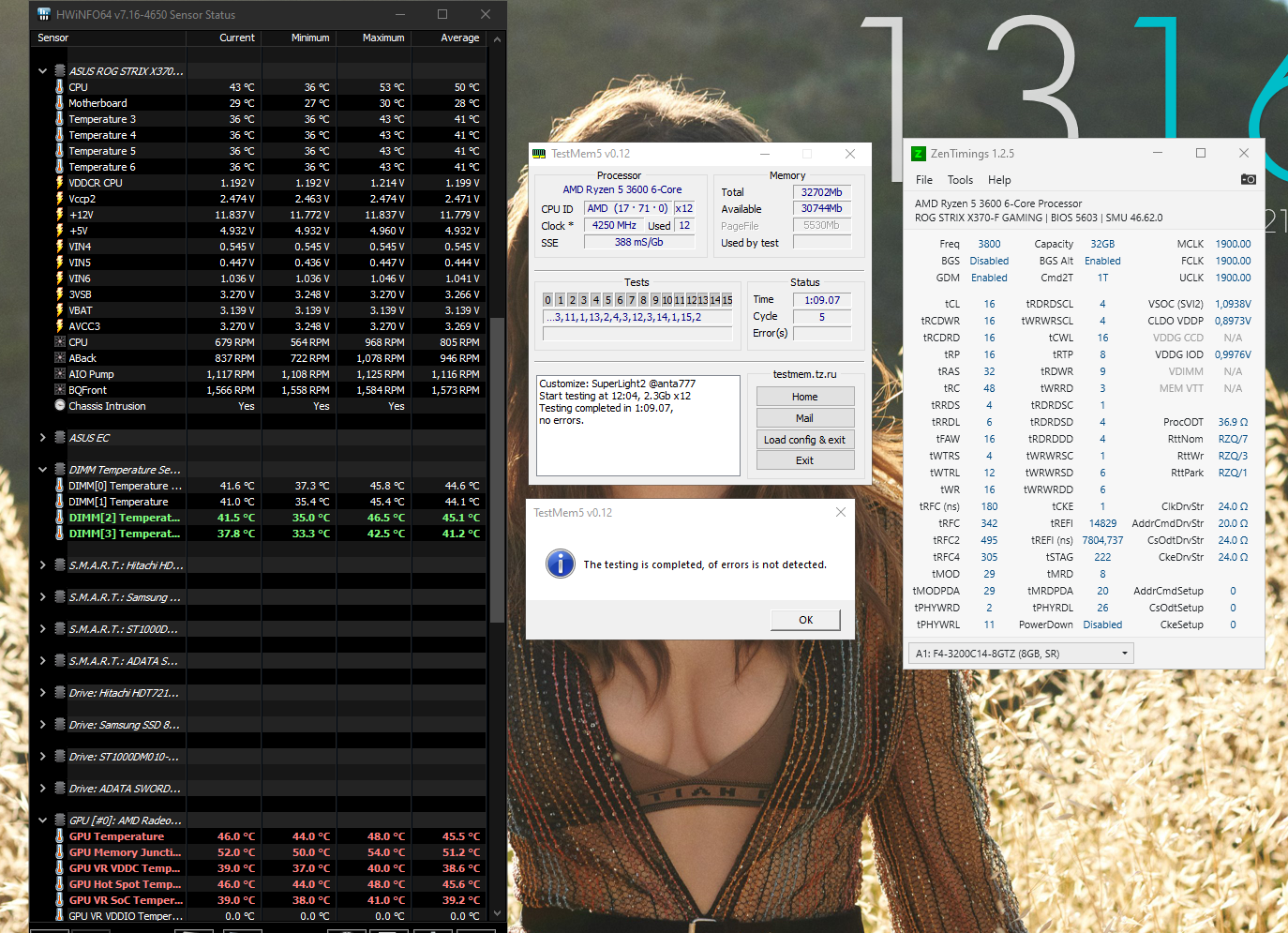Screen dimensions: 1288x933
Task: Click the thermometer icon of DIMM[2] Temperature
Action: click(60, 518)
